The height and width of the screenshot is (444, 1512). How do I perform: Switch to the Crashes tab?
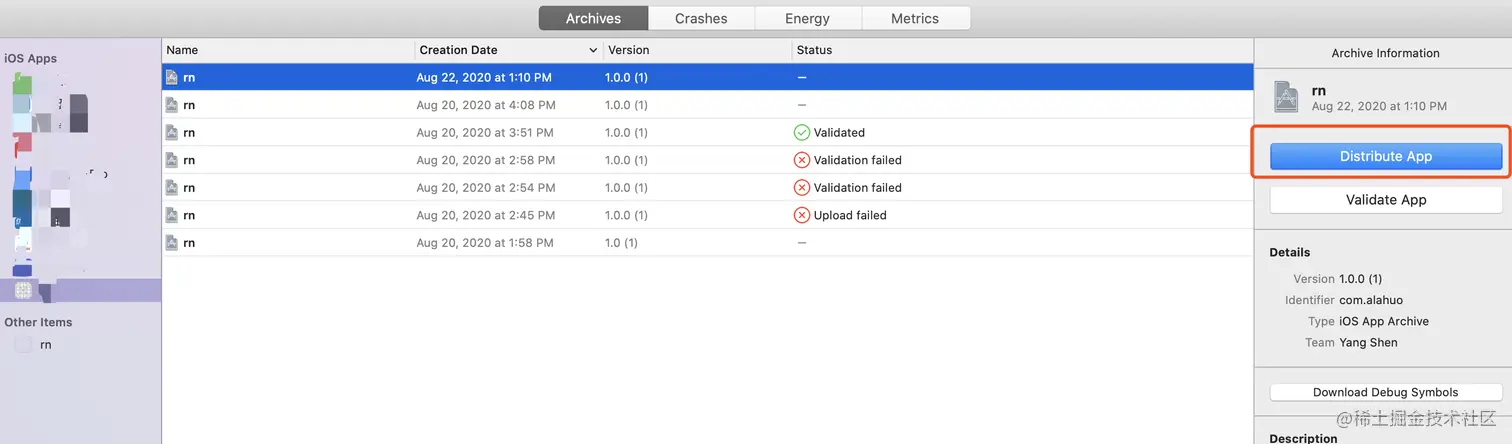point(701,18)
